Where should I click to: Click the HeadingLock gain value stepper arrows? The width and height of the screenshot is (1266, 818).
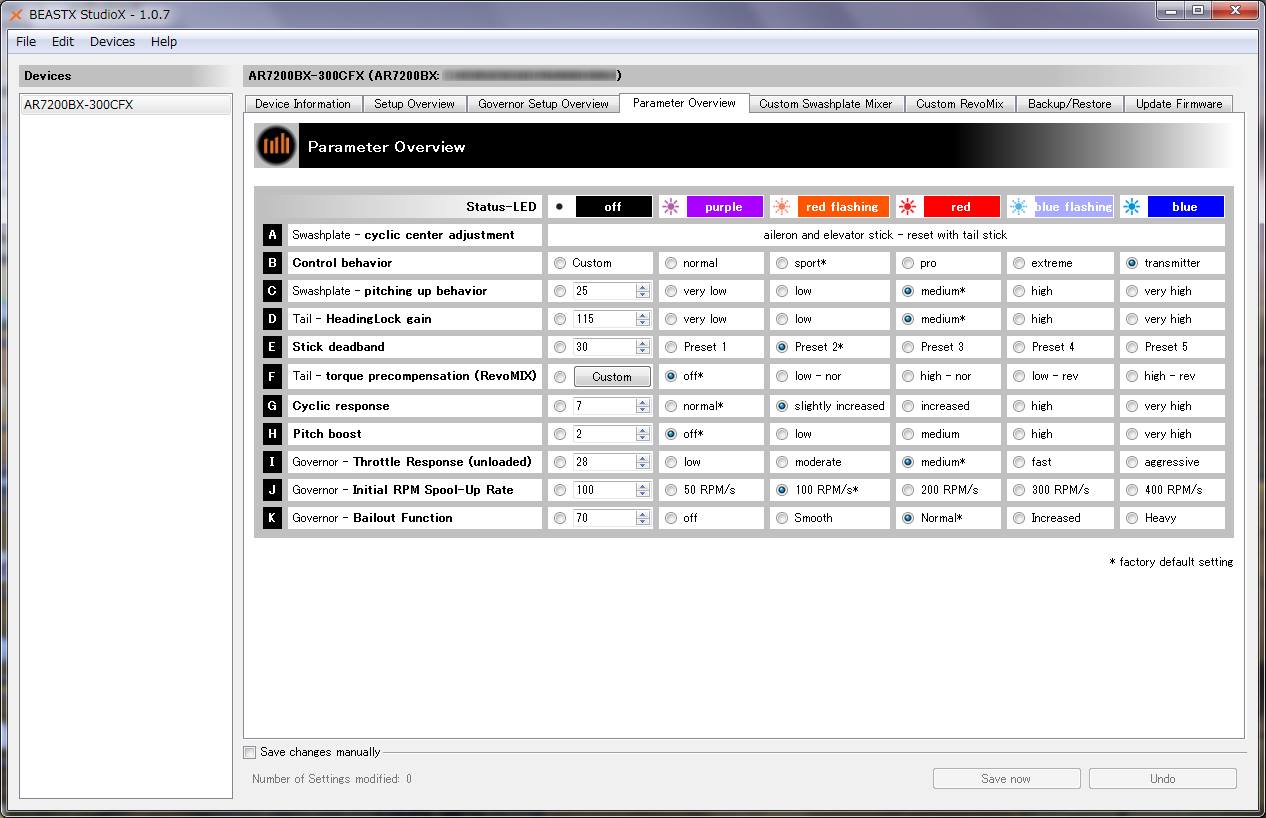643,319
